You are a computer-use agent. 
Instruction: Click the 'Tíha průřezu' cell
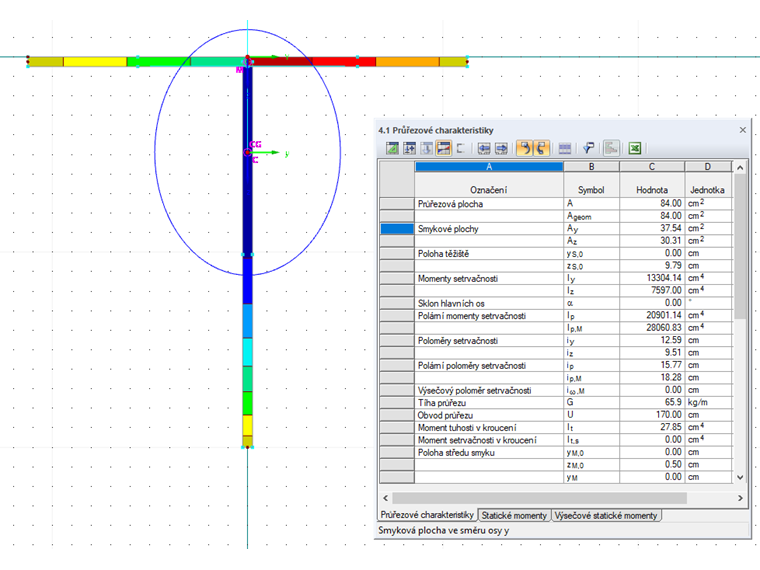click(489, 403)
